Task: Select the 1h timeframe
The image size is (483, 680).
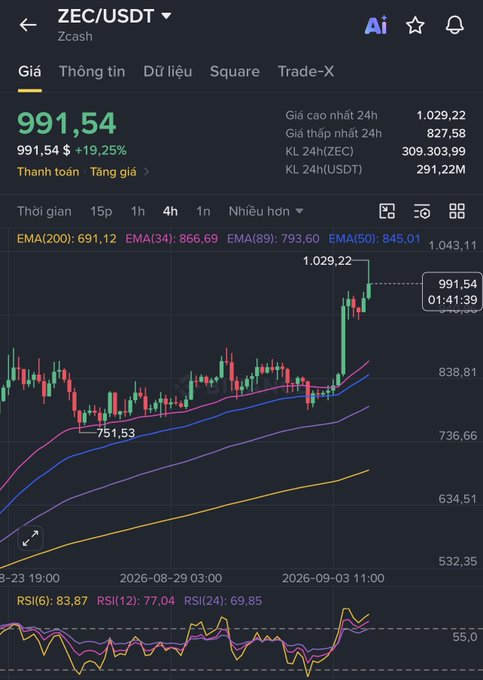Action: tap(138, 211)
